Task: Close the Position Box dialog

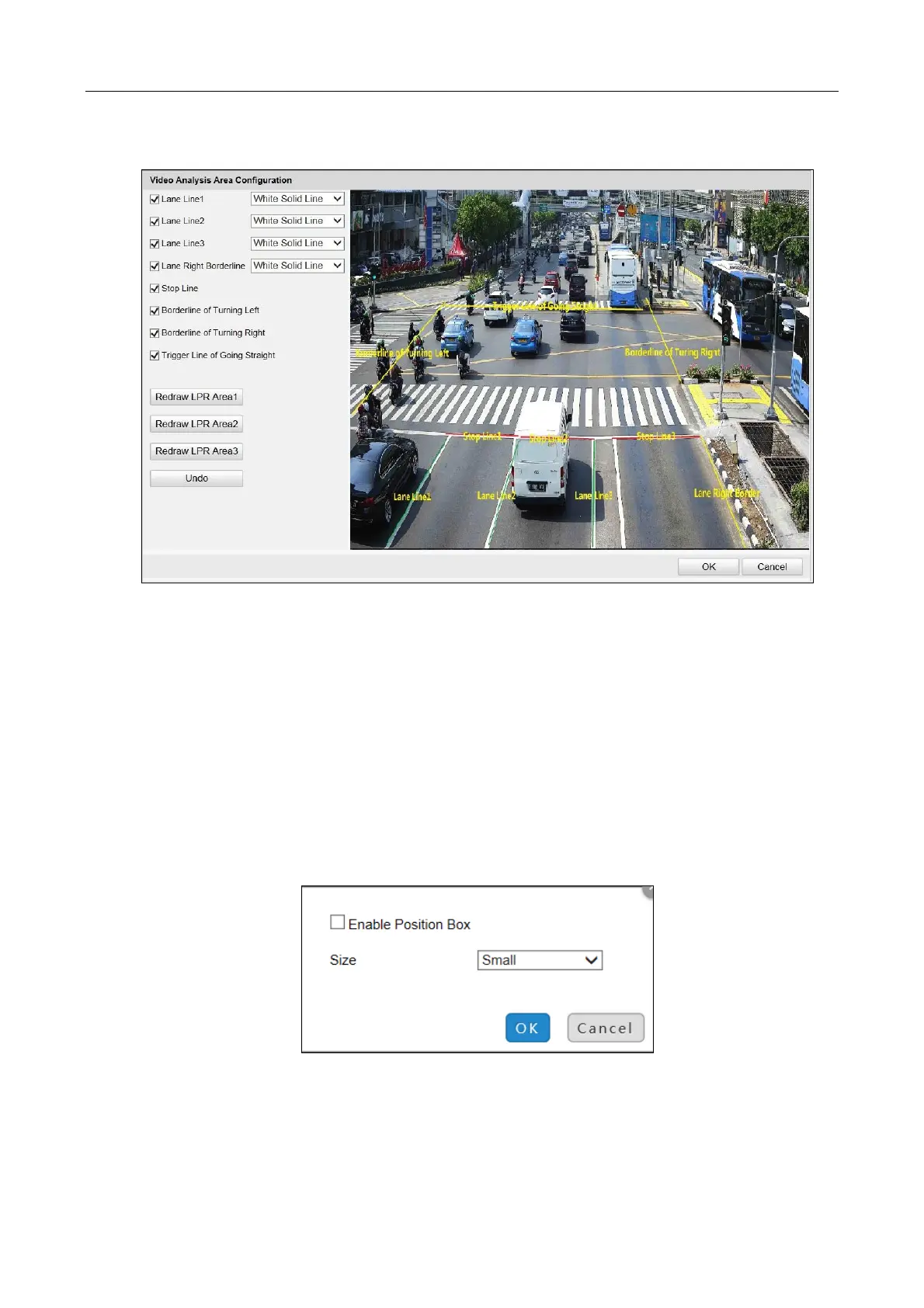Action: [x=648, y=892]
